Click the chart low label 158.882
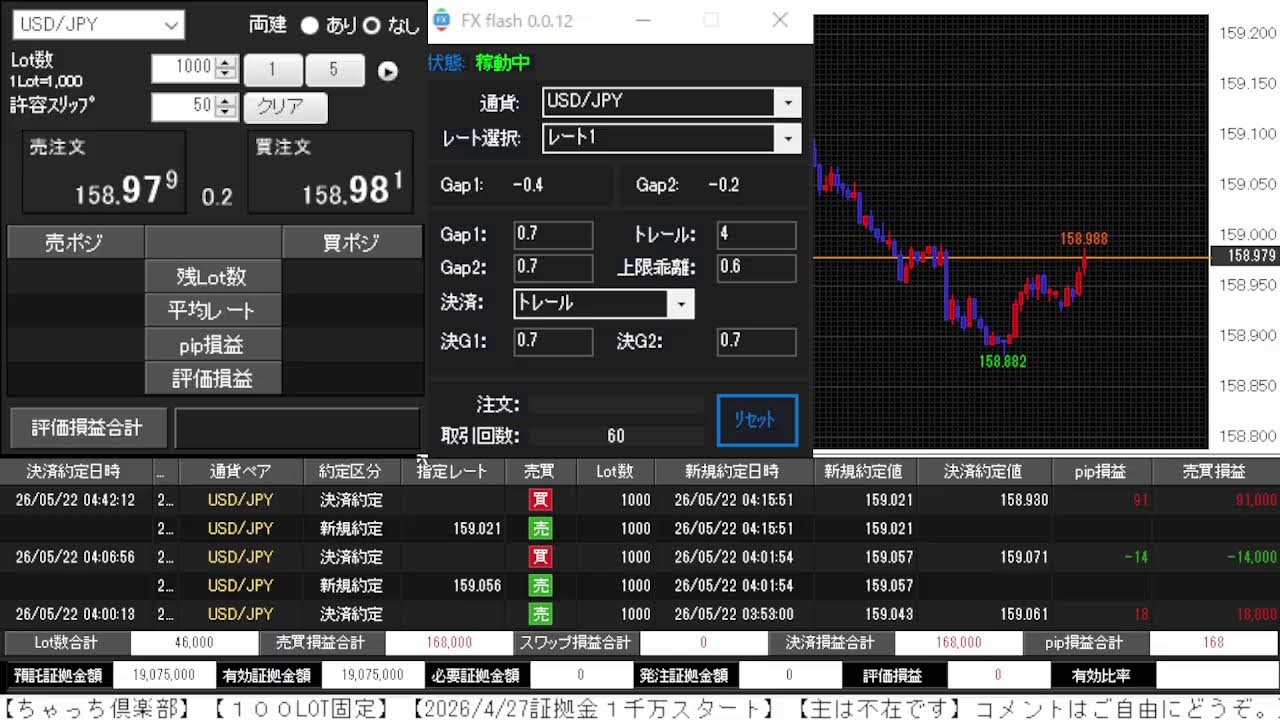This screenshot has height=720, width=1280. click(1002, 362)
